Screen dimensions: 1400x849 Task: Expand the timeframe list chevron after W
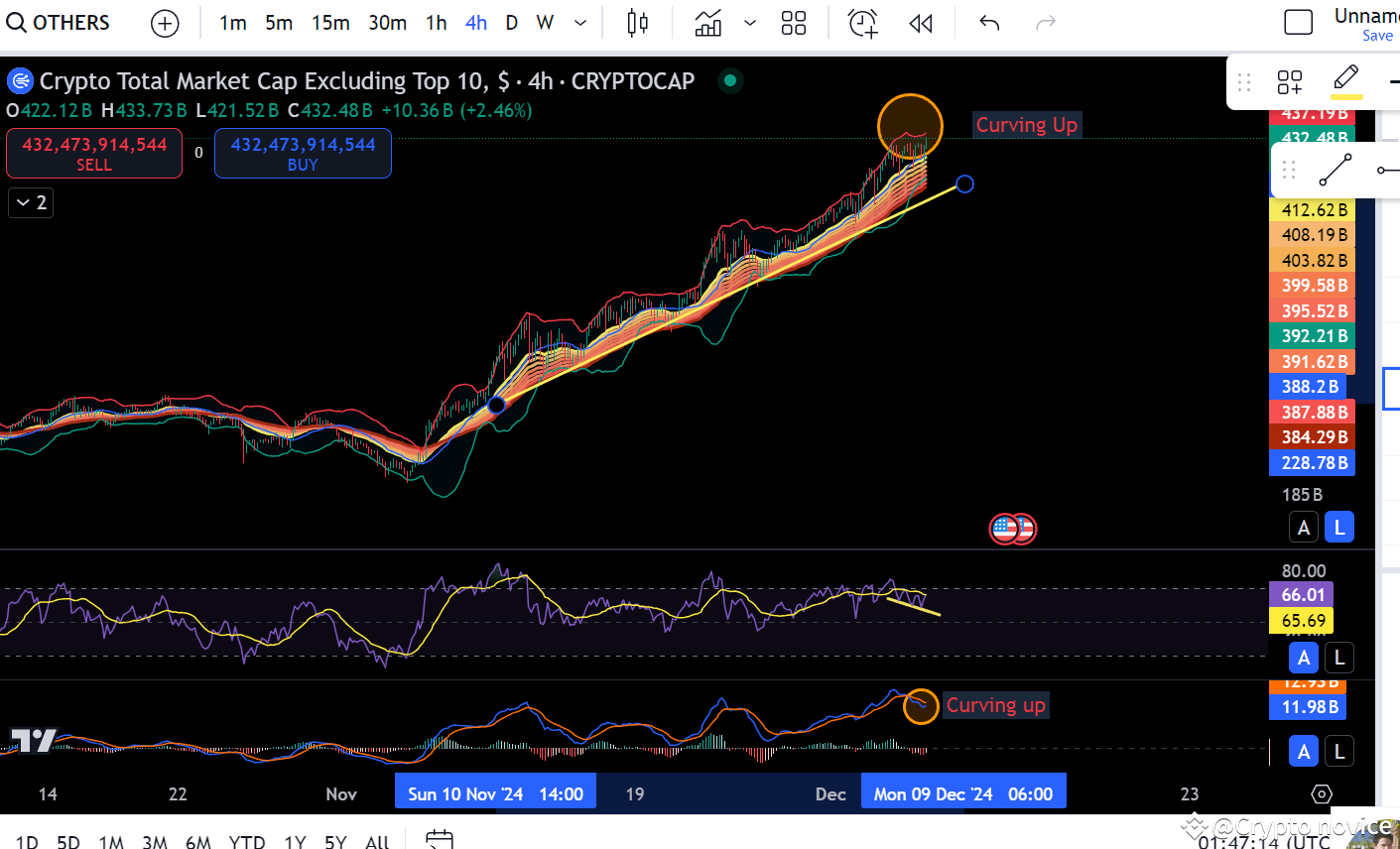click(580, 24)
